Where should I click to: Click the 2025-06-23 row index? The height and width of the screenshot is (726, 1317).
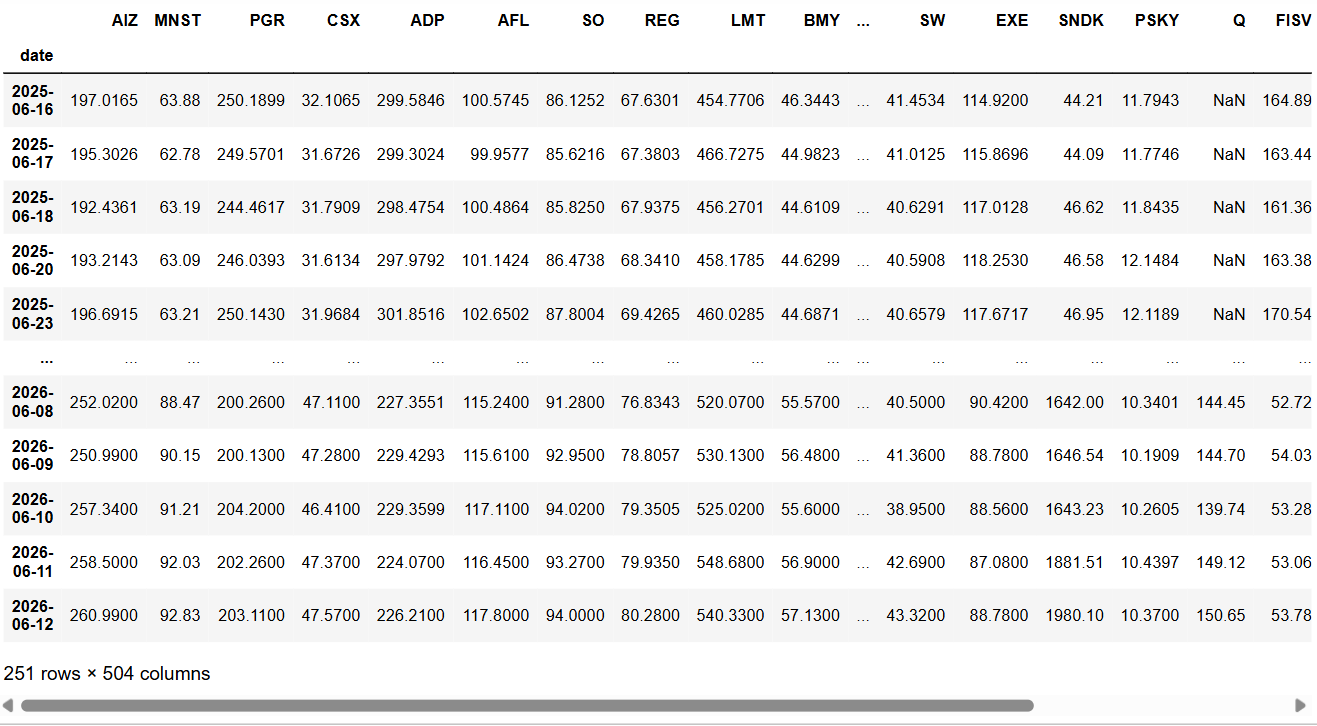tap(33, 314)
